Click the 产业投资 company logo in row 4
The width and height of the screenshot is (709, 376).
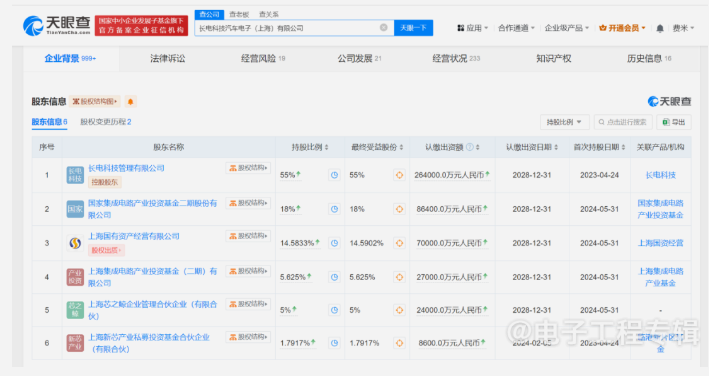(x=75, y=277)
